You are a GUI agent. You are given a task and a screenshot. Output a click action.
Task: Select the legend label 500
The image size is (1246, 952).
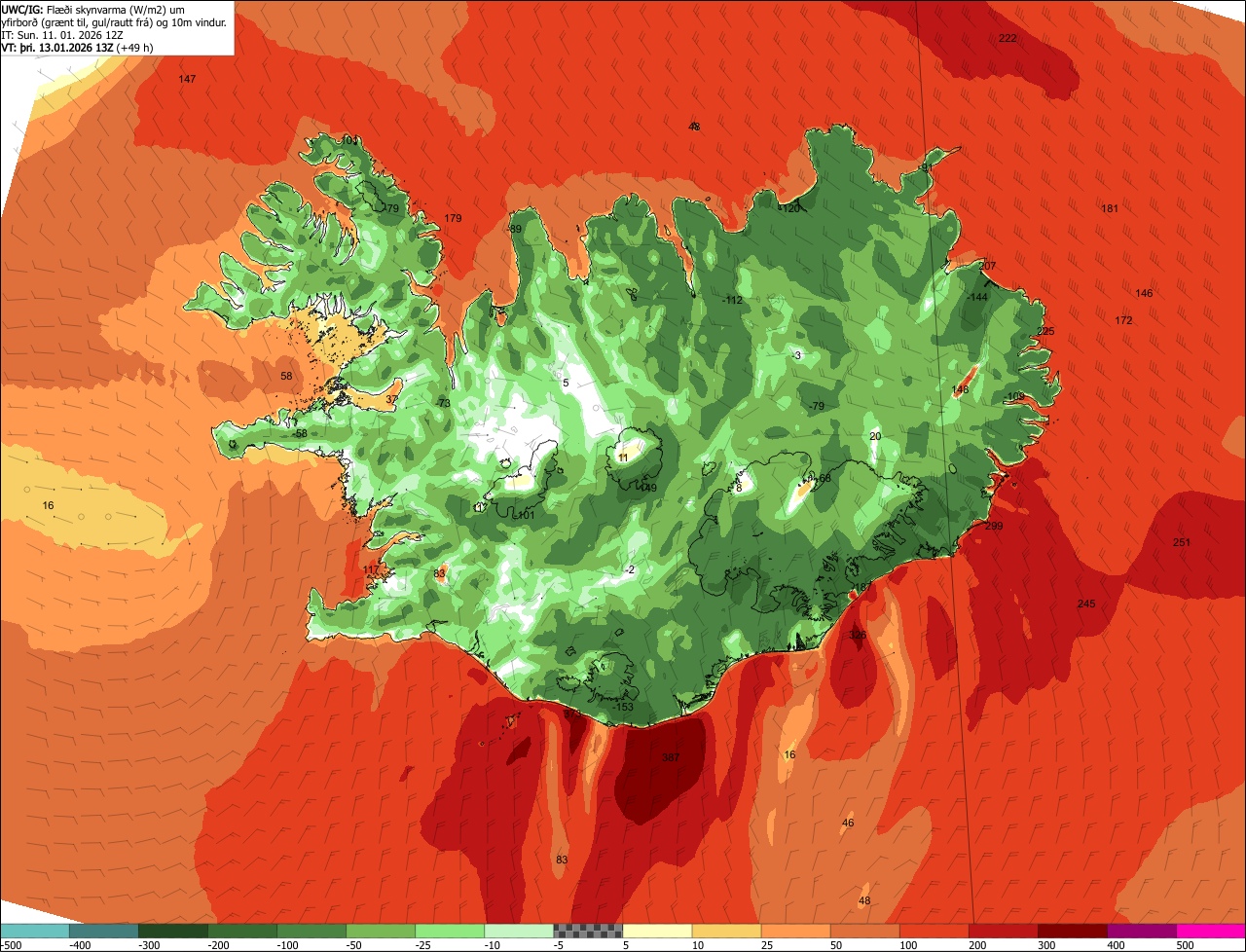click(1185, 944)
